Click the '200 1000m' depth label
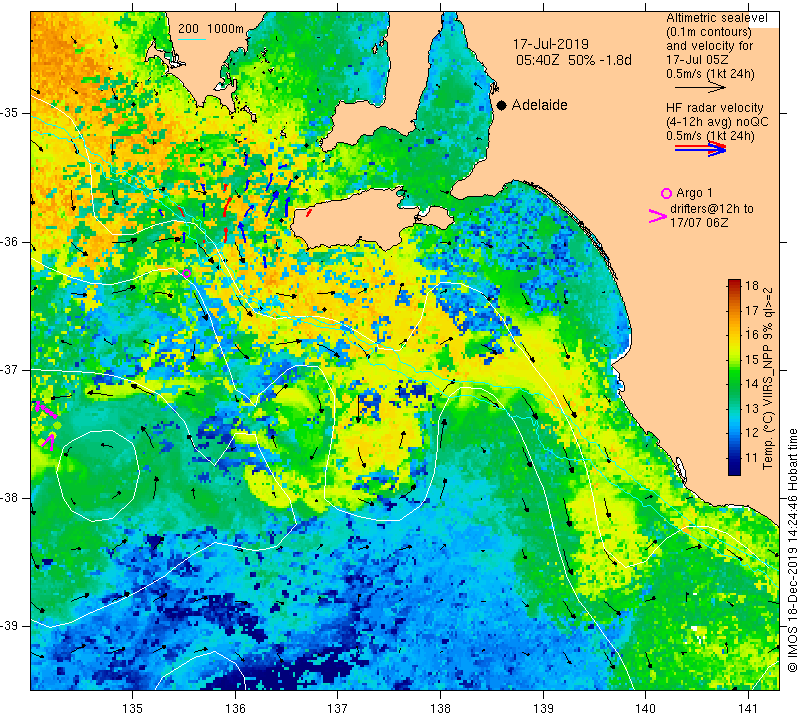The width and height of the screenshot is (800, 720). [x=211, y=29]
